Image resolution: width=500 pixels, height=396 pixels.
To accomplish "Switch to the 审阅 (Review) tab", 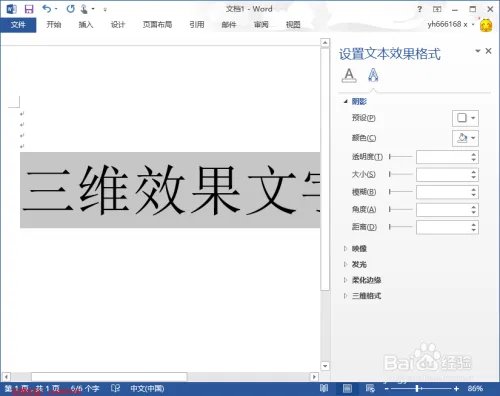I will (261, 25).
